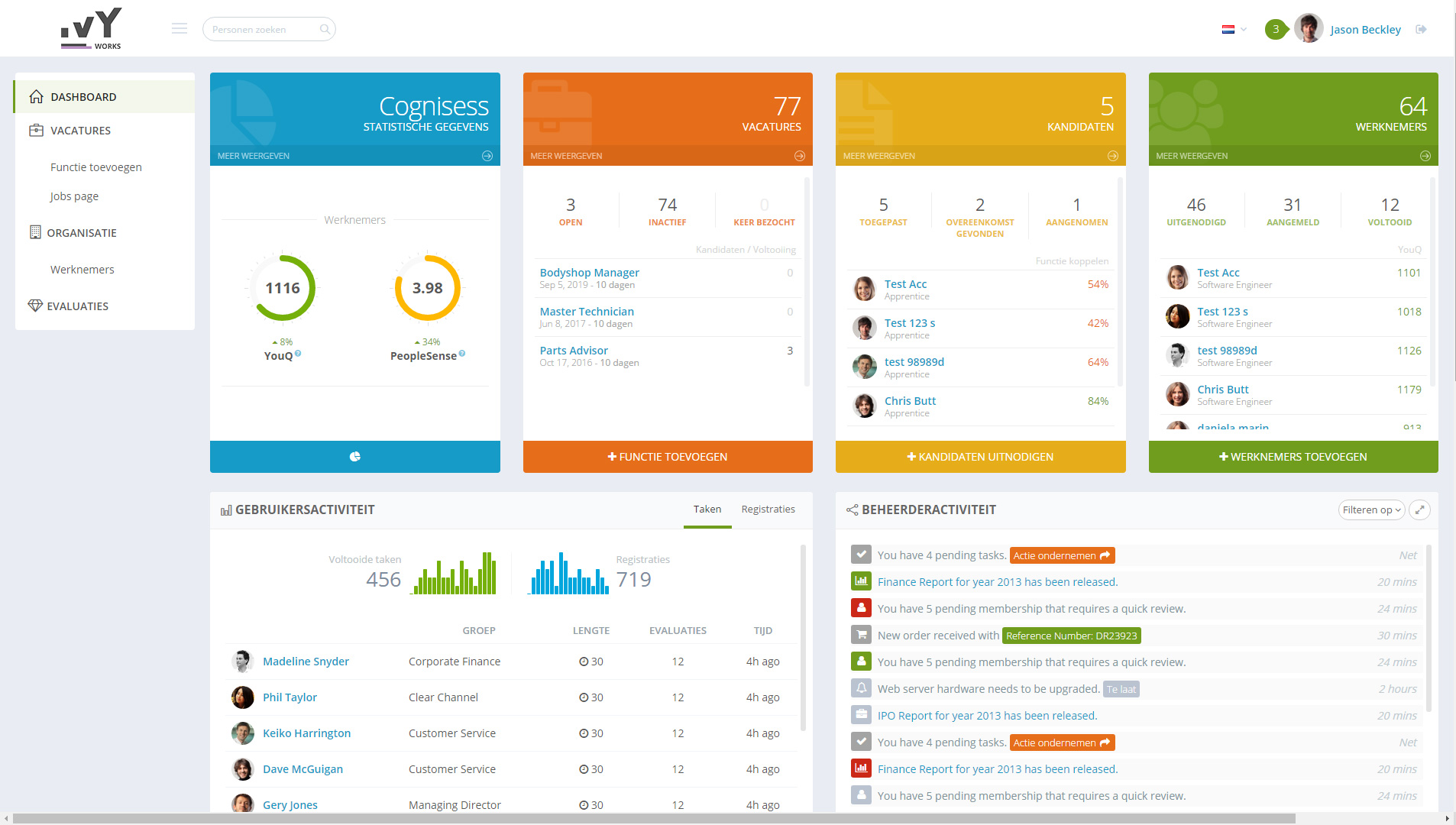Select the Vacatures briefcase icon
The width and height of the screenshot is (1456, 825).
point(34,130)
